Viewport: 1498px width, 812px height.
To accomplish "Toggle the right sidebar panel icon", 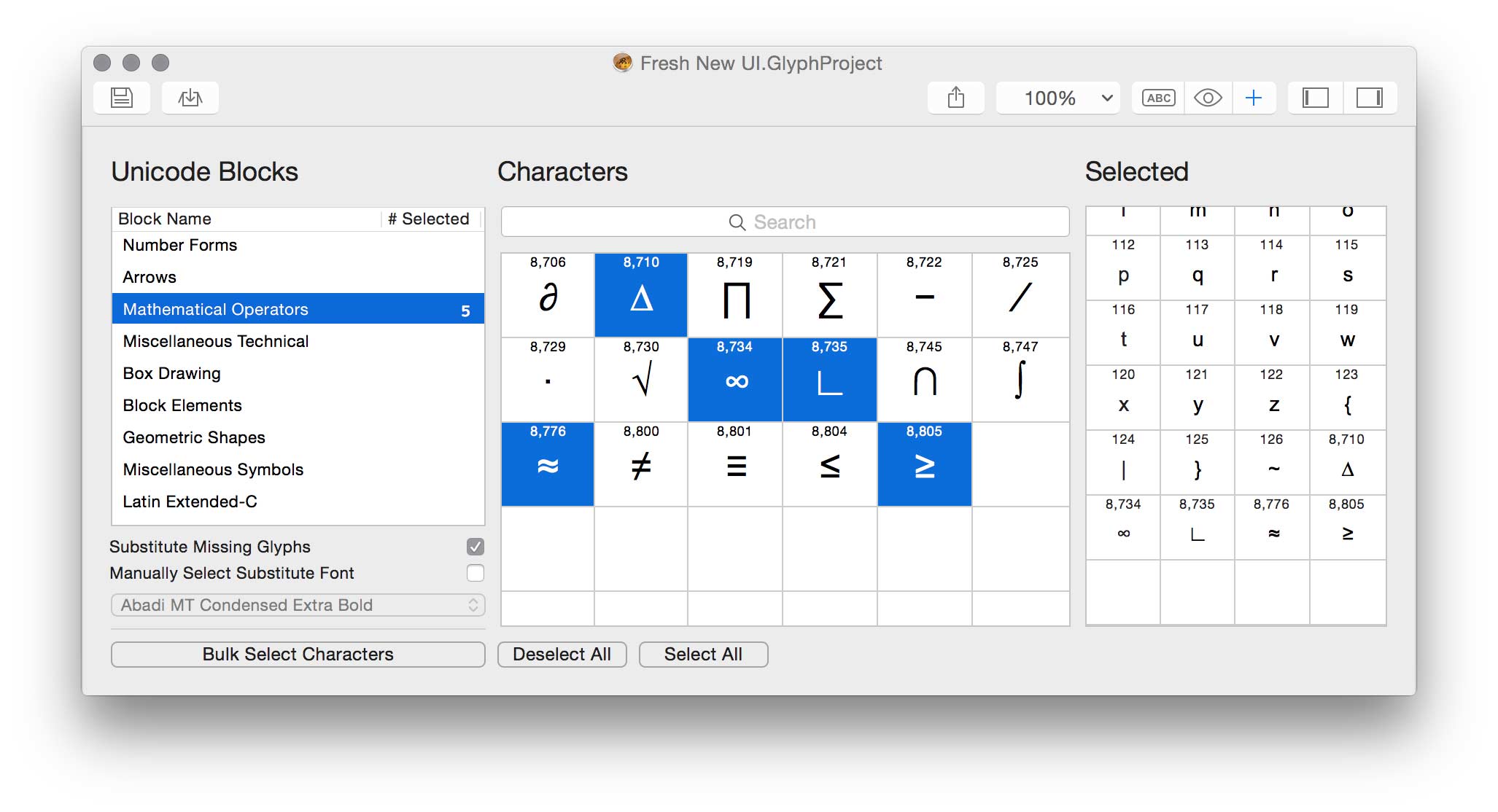I will point(1370,98).
